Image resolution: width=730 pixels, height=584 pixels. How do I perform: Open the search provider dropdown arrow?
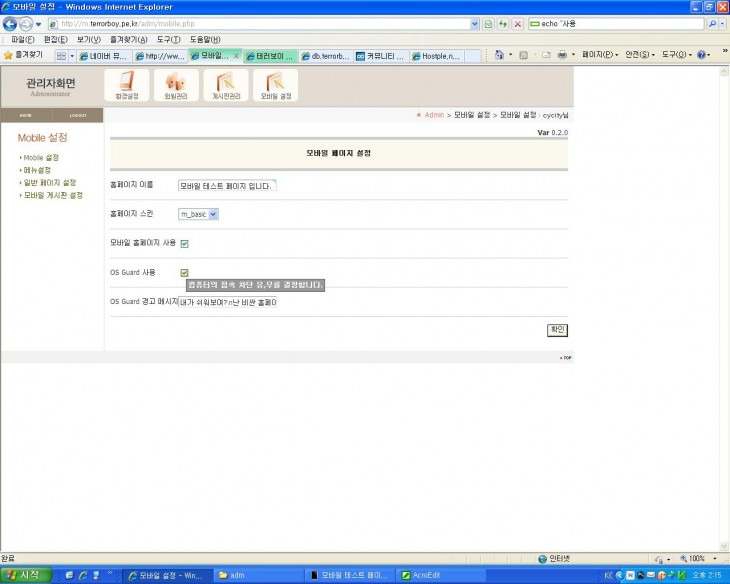pyautogui.click(x=722, y=23)
